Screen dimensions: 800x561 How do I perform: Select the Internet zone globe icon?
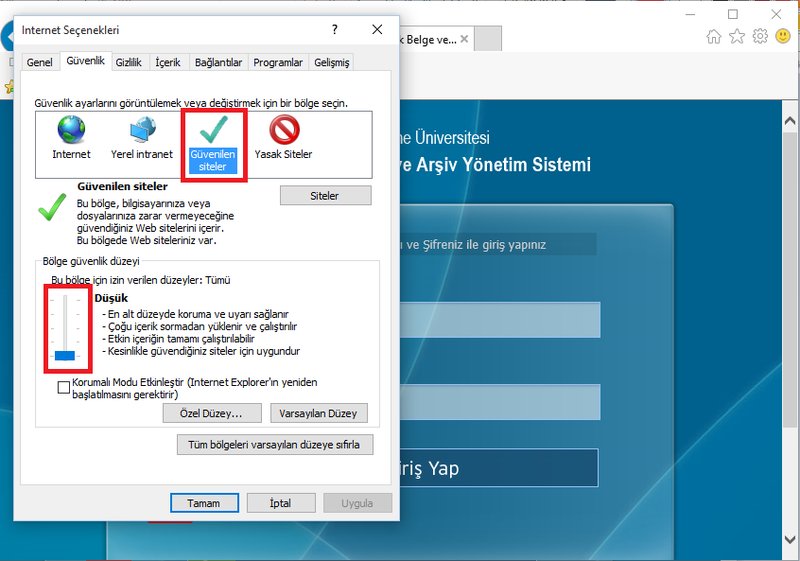point(71,130)
